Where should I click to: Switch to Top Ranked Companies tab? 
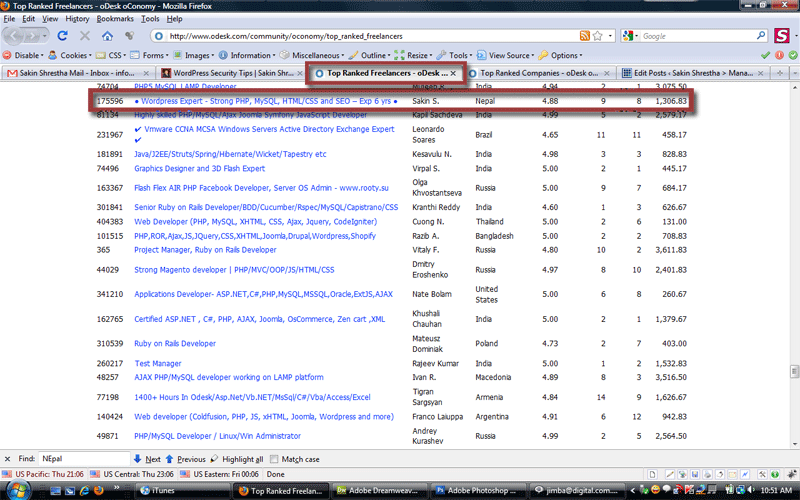coord(537,73)
